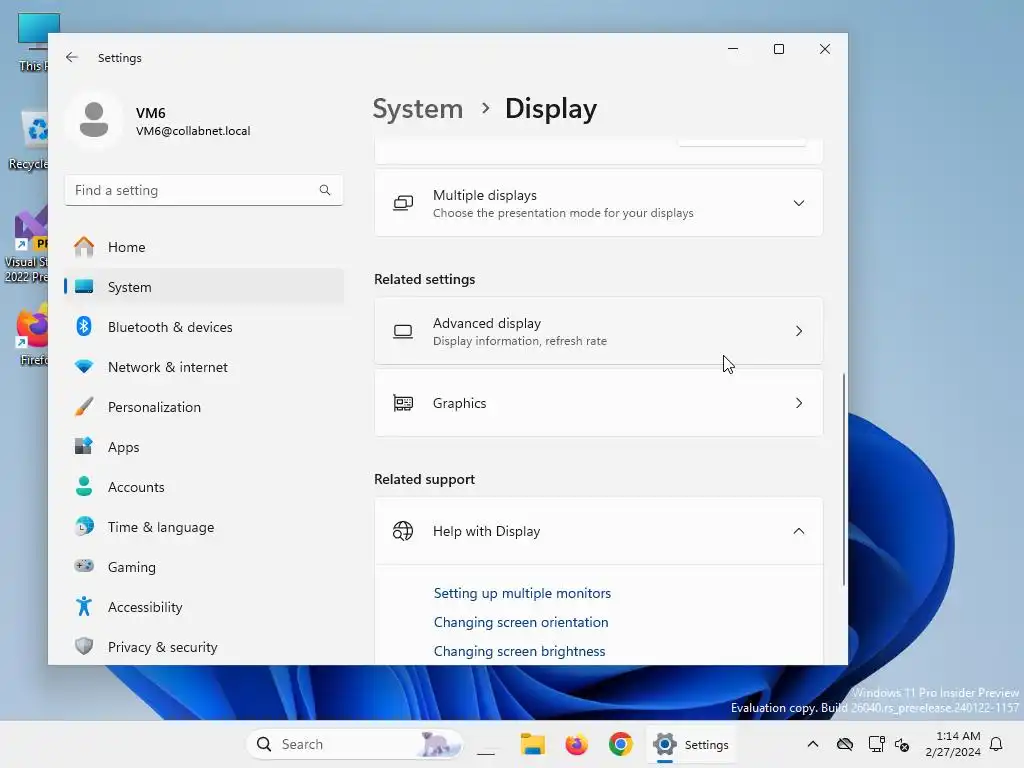The height and width of the screenshot is (768, 1024).
Task: Open Advanced display via its right chevron
Action: tap(799, 331)
